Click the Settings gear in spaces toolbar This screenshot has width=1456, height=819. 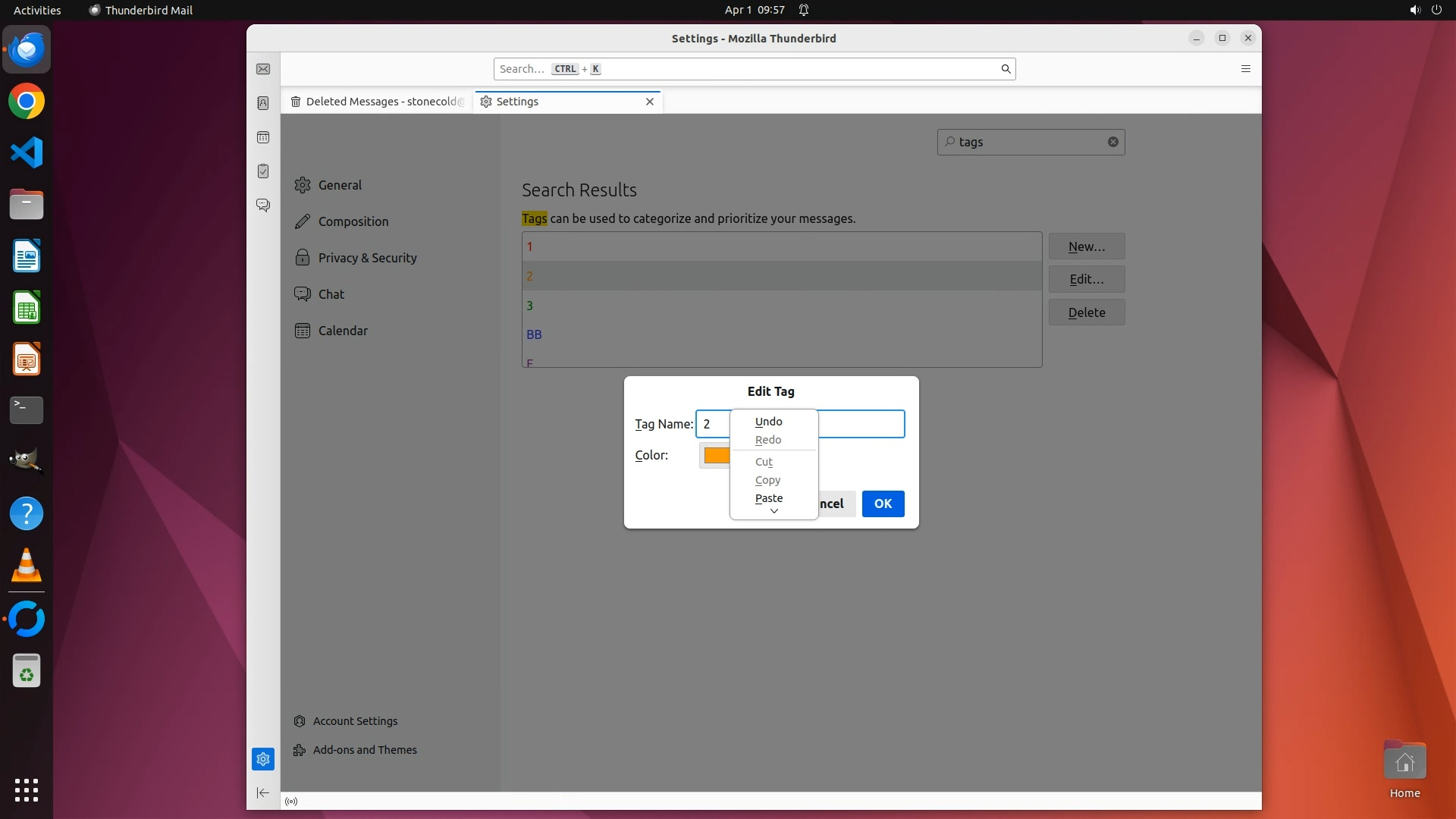point(263,758)
